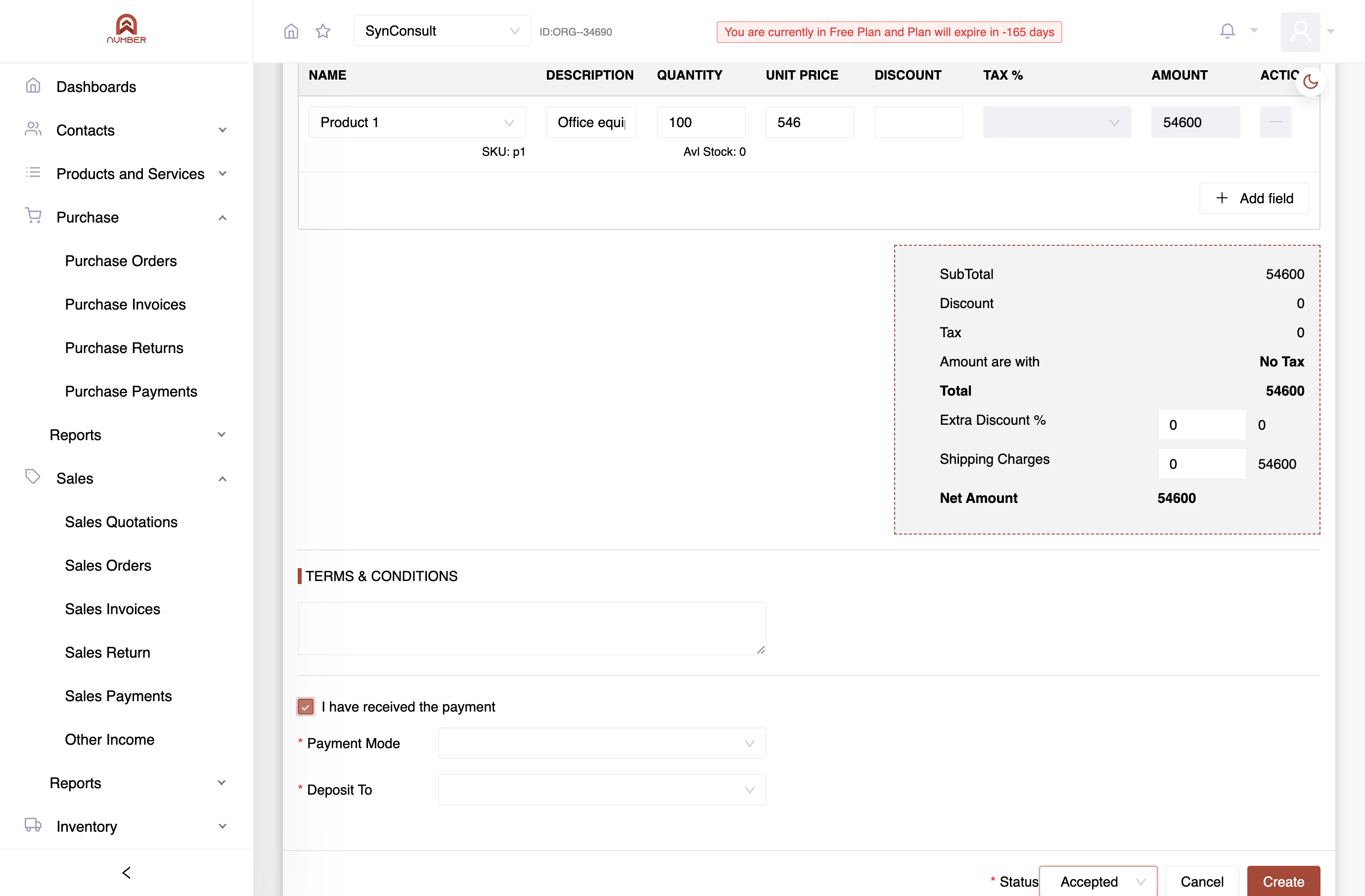Click the Contacts people icon
This screenshot has width=1365, height=896.
click(33, 130)
